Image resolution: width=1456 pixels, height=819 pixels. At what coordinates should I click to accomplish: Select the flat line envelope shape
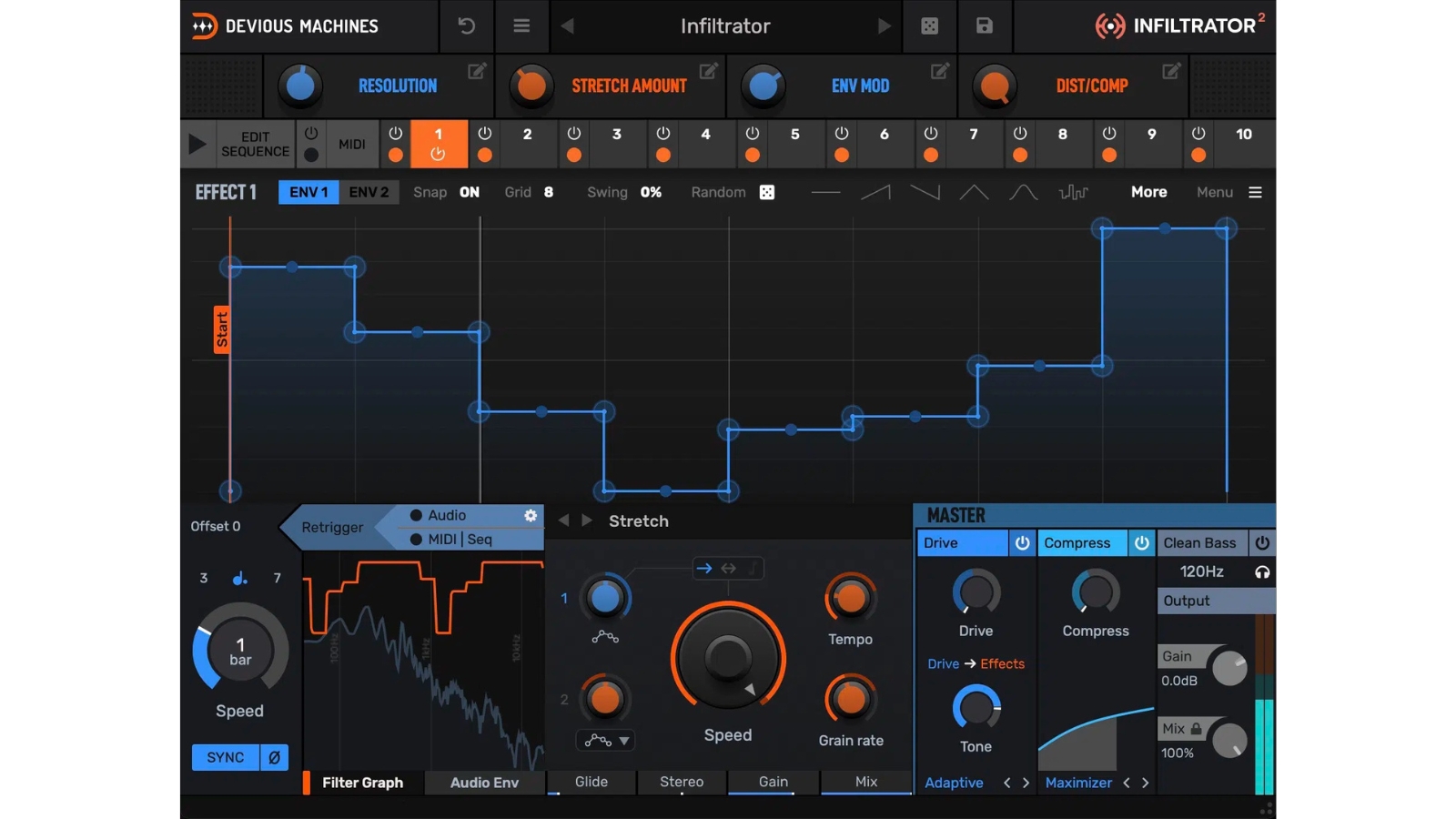(x=825, y=192)
